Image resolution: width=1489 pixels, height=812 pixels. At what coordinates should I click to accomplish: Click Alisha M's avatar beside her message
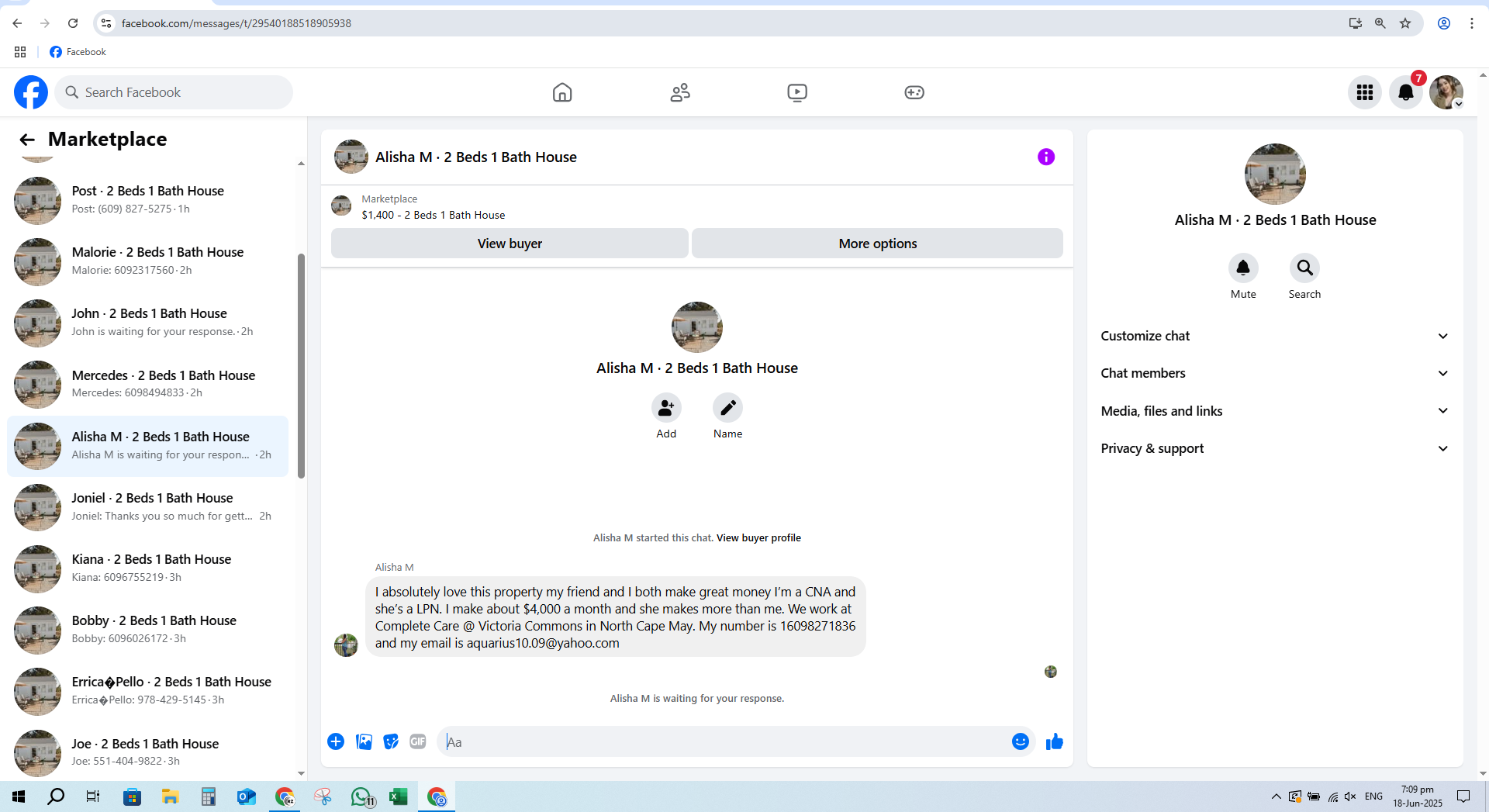coord(346,645)
